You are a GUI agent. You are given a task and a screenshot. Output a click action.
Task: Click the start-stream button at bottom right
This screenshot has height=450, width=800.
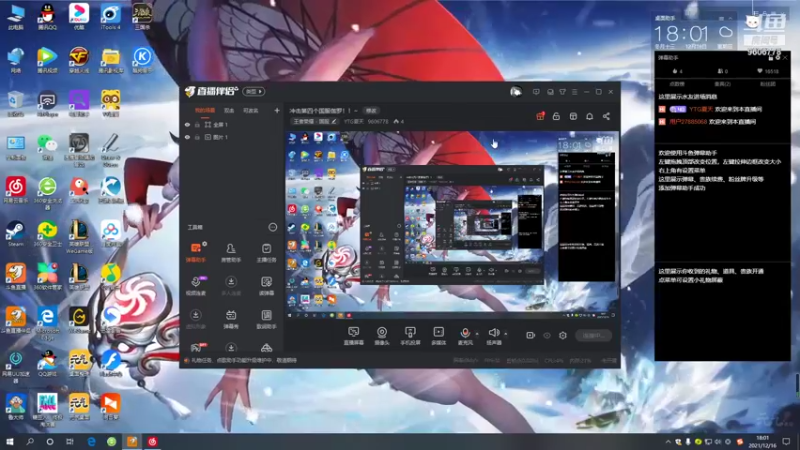coord(593,335)
